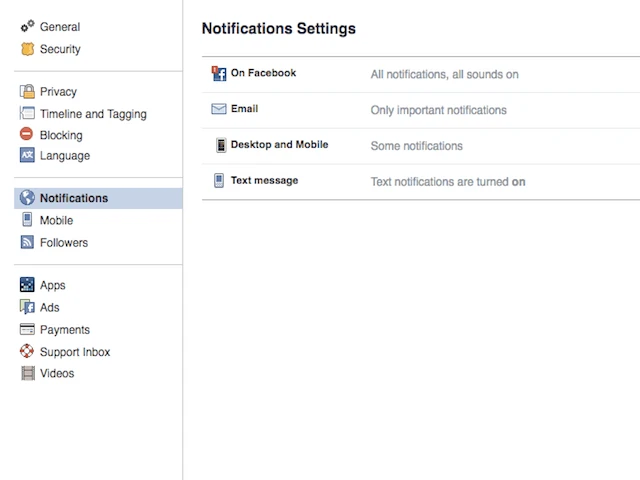The image size is (640, 480).
Task: Expand Email 'Only important notifications' setting
Action: 438,110
